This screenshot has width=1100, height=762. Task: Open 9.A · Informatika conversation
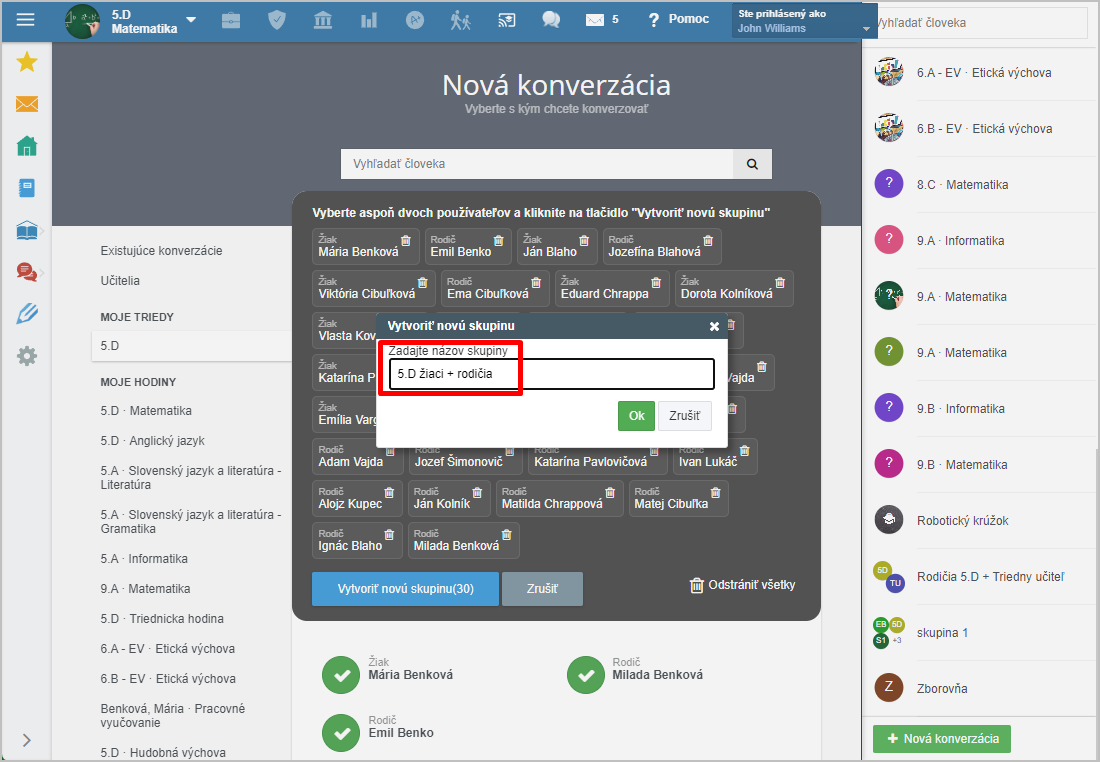[979, 241]
